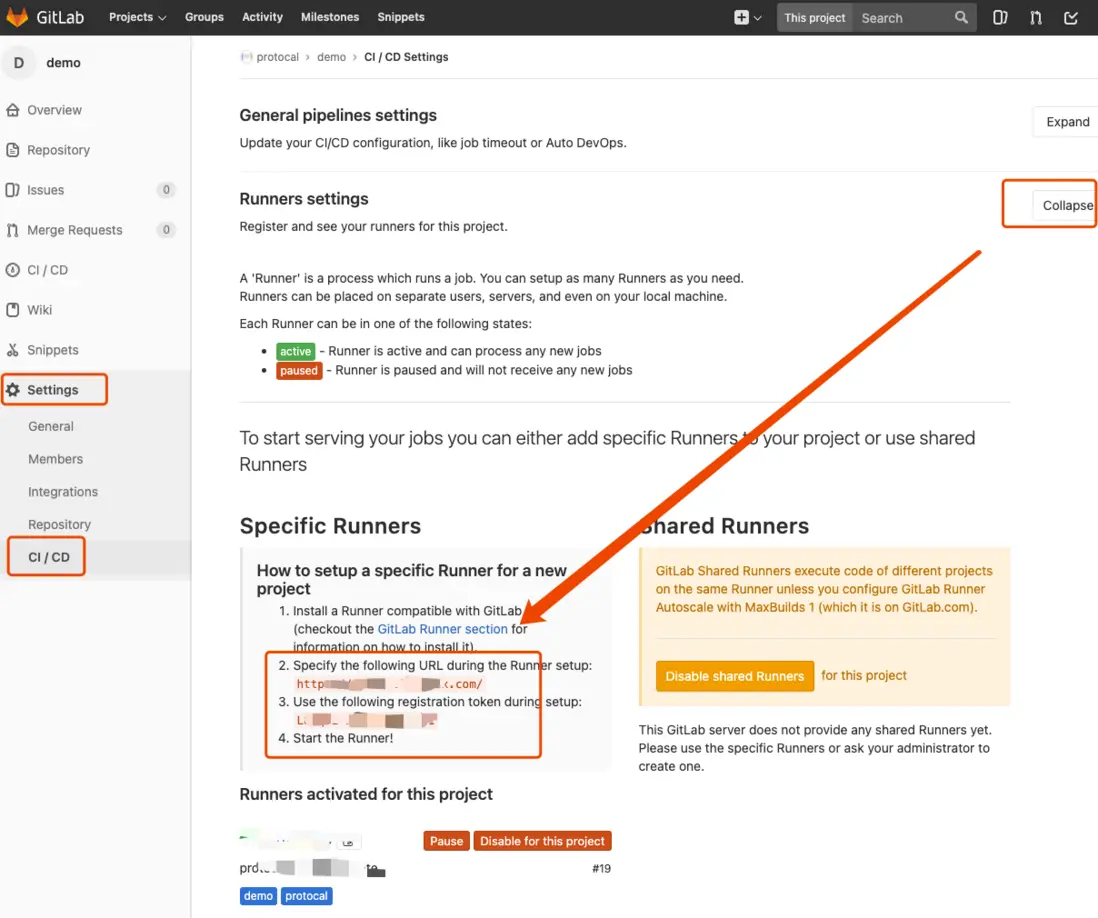Open Integrations under Settings
Viewport: 1098px width, 918px height.
[x=63, y=492]
